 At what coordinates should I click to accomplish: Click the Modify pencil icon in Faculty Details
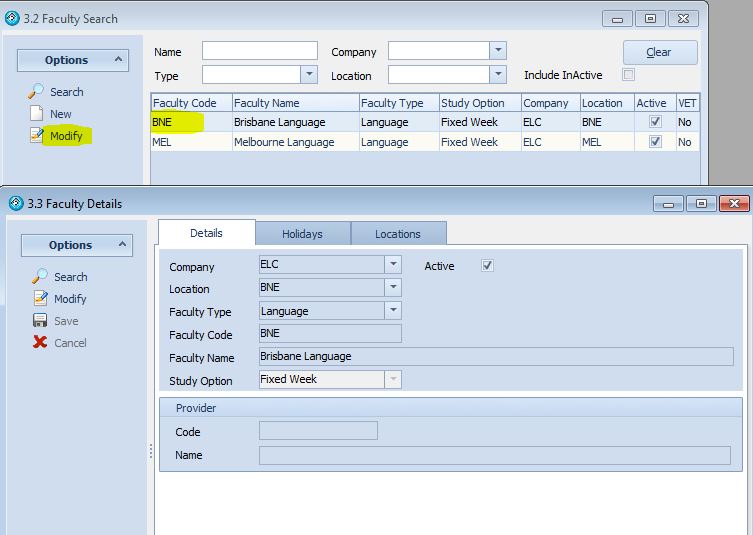point(40,298)
